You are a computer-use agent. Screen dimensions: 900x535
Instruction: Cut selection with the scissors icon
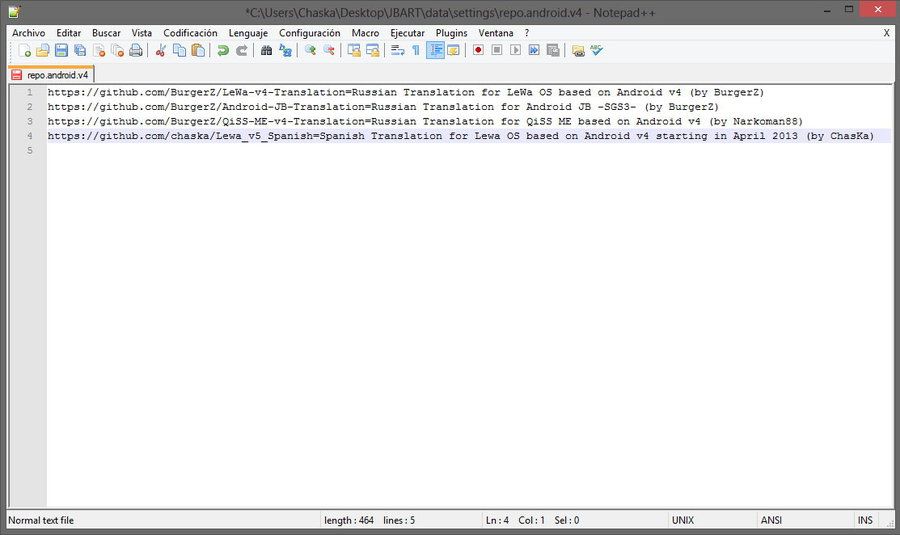161,51
